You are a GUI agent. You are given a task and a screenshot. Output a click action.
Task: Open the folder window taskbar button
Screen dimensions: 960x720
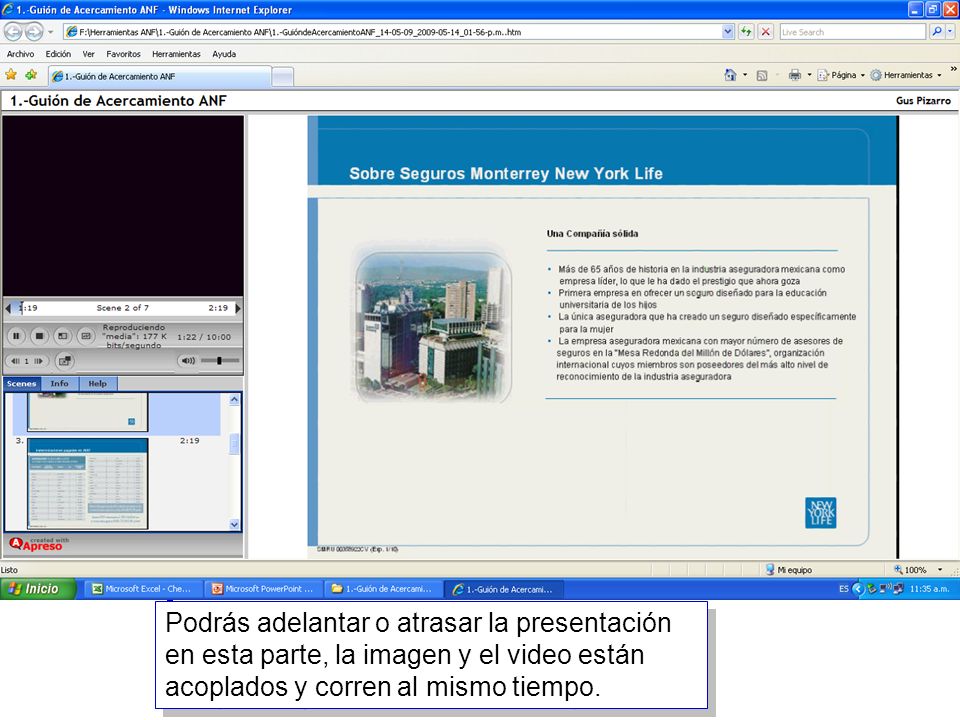click(382, 589)
